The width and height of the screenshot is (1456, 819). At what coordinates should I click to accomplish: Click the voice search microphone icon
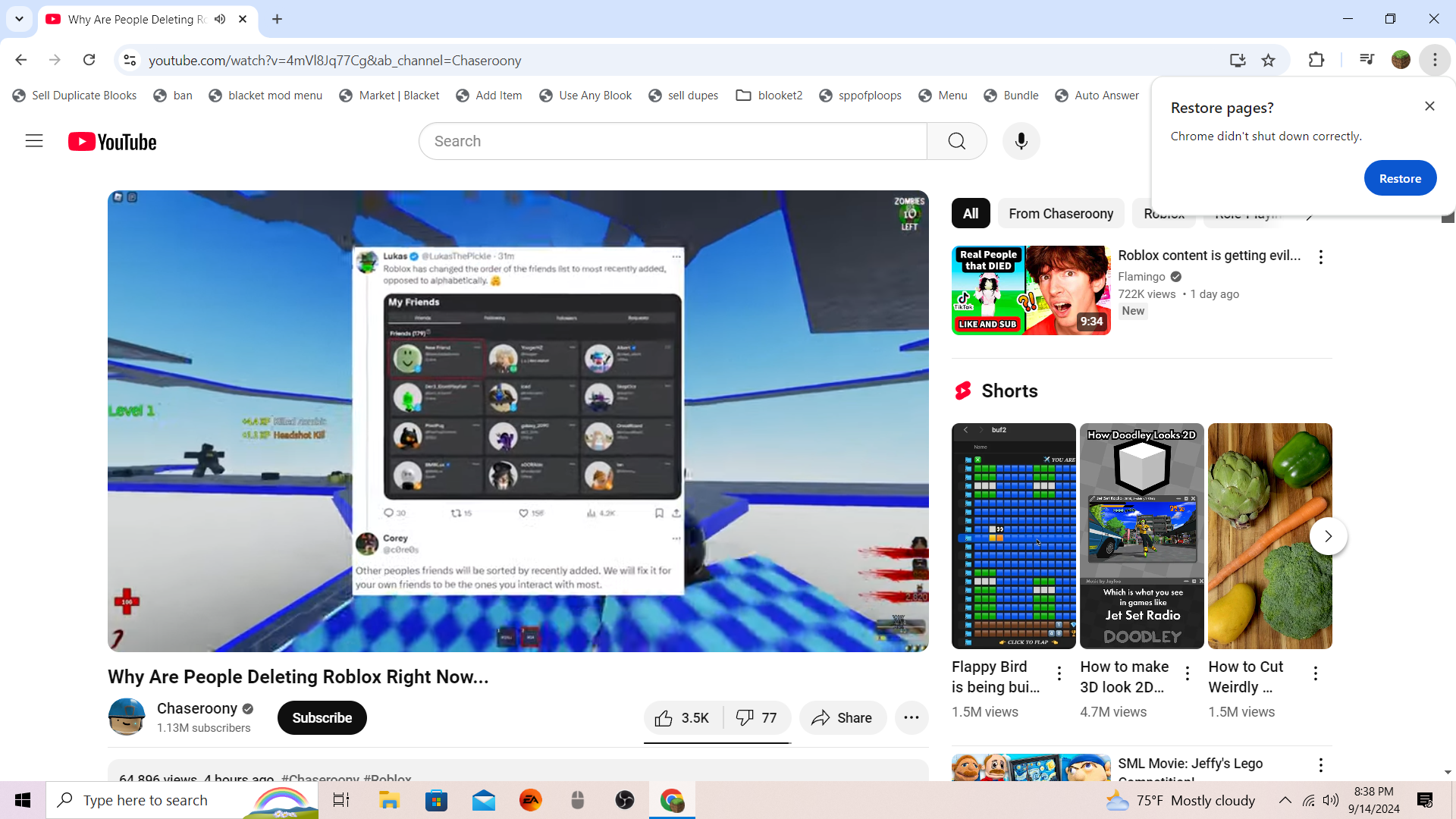(1021, 141)
